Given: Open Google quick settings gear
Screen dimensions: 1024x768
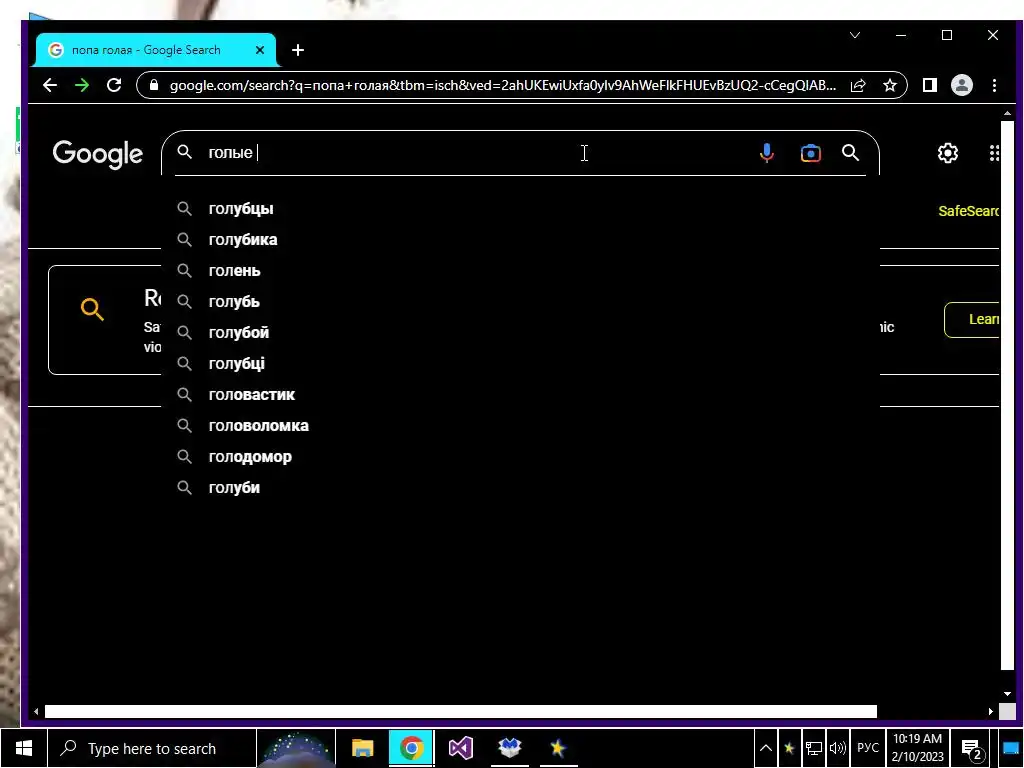Looking at the screenshot, I should coord(948,153).
